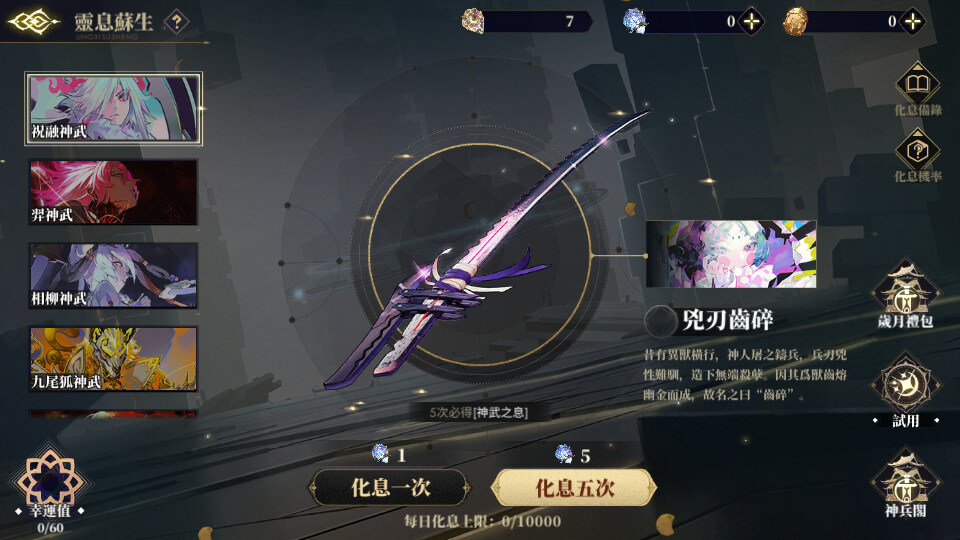Viewport: 960px width, 540px height.
Task: Open the 化息備錄 book icon
Action: click(x=917, y=83)
